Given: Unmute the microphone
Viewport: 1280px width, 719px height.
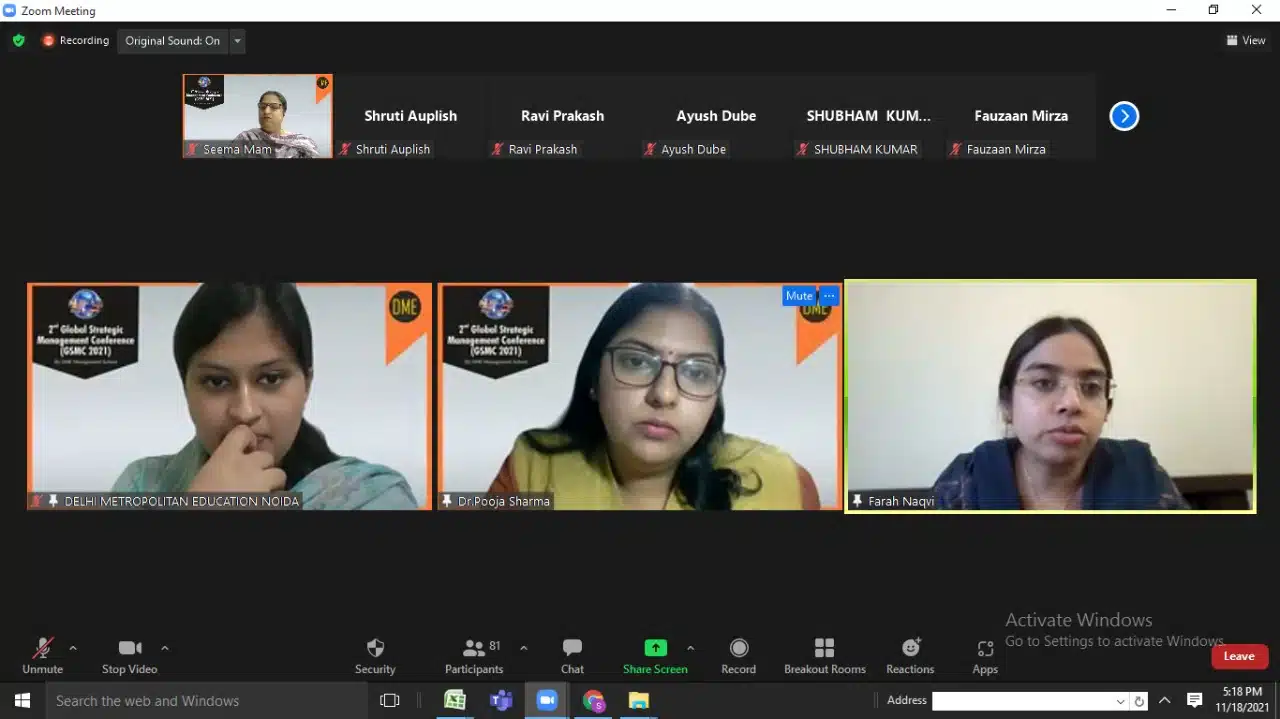Looking at the screenshot, I should 42,649.
